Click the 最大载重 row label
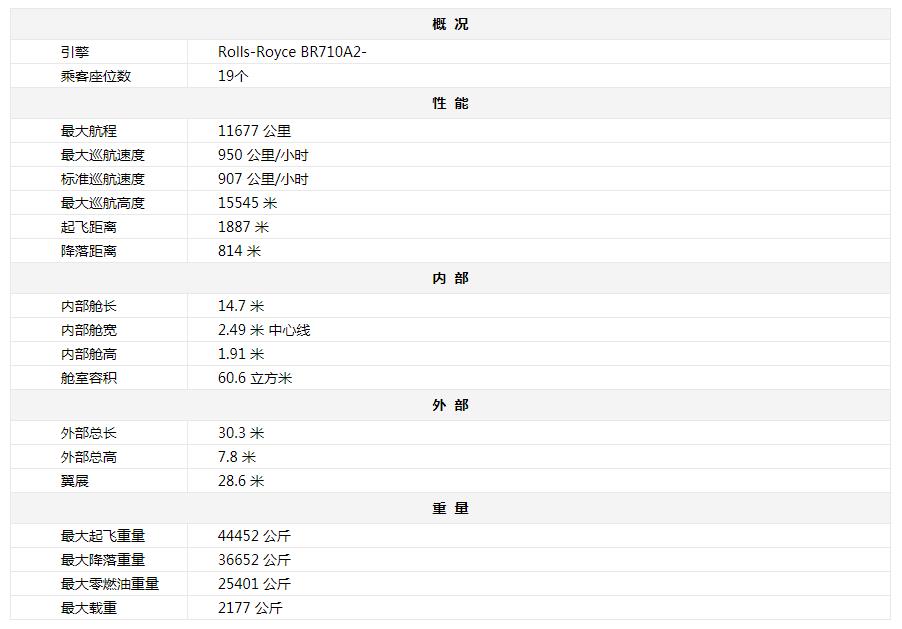 [x=89, y=608]
